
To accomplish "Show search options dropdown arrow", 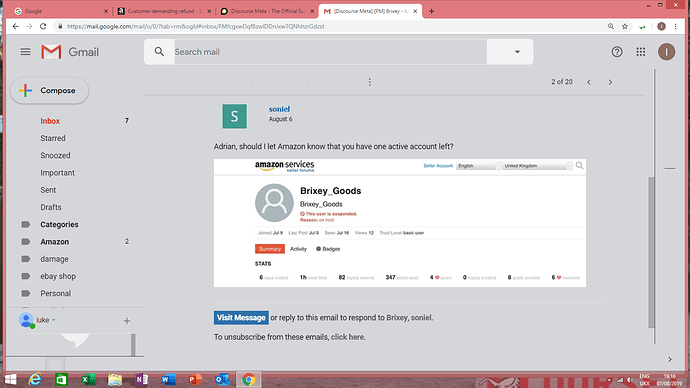I will click(x=518, y=52).
